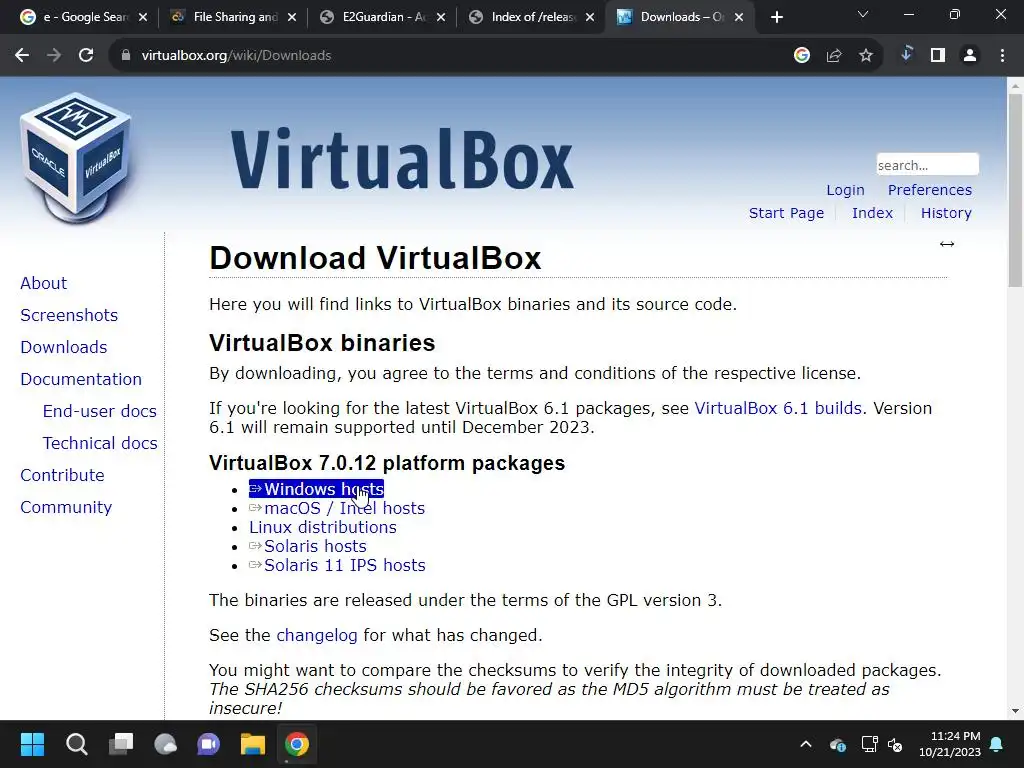Open Contribute in the sidebar

[x=62, y=475]
